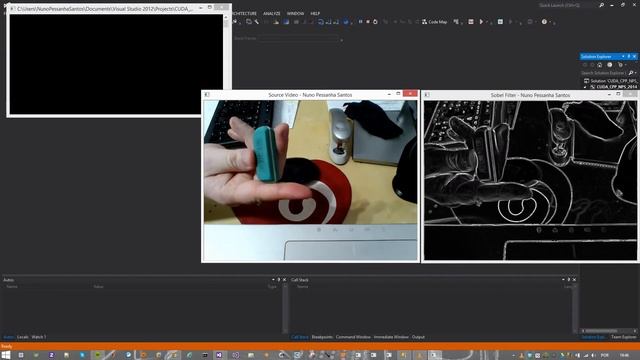Screen dimensions: 640x360
Task: Open the Autos panel window options arrow
Action: (x=273, y=280)
